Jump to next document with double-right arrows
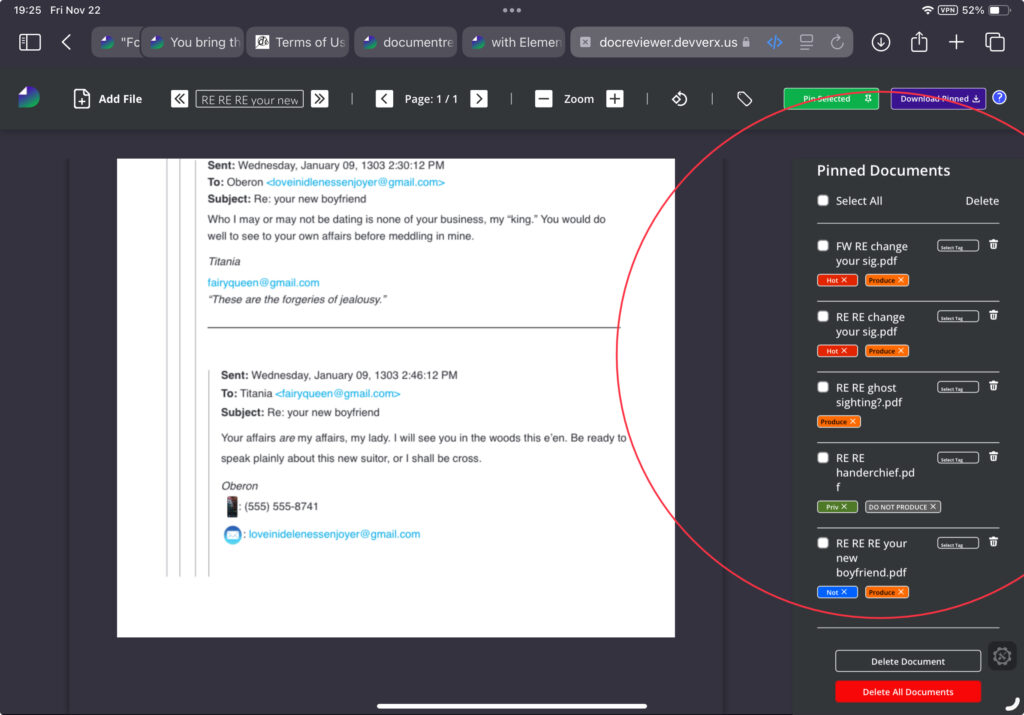Image resolution: width=1024 pixels, height=715 pixels. (319, 99)
